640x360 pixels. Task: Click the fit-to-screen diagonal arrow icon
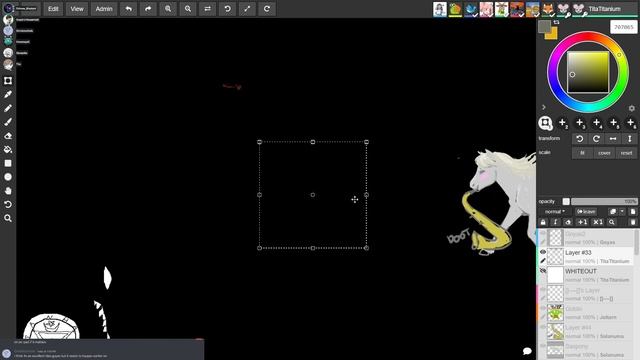pos(247,9)
